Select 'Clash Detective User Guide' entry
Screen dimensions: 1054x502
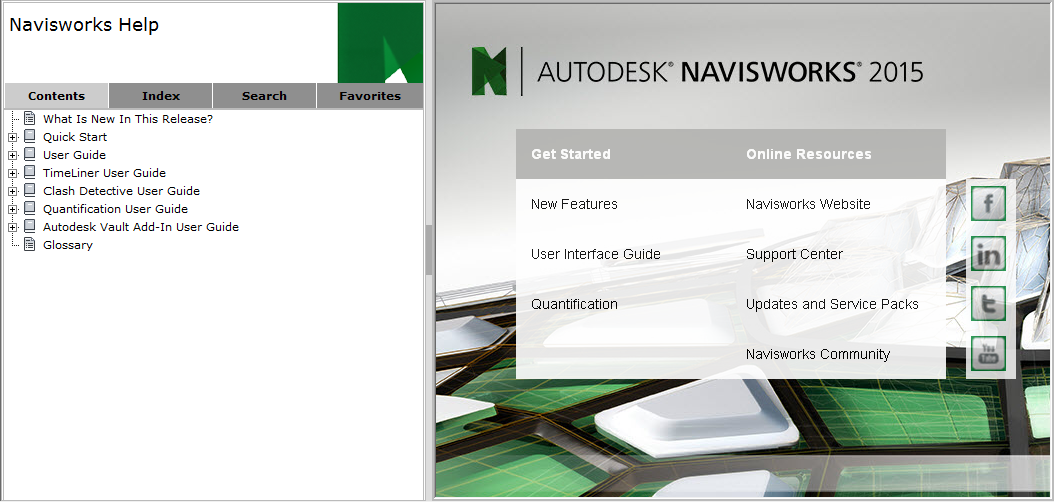point(121,192)
